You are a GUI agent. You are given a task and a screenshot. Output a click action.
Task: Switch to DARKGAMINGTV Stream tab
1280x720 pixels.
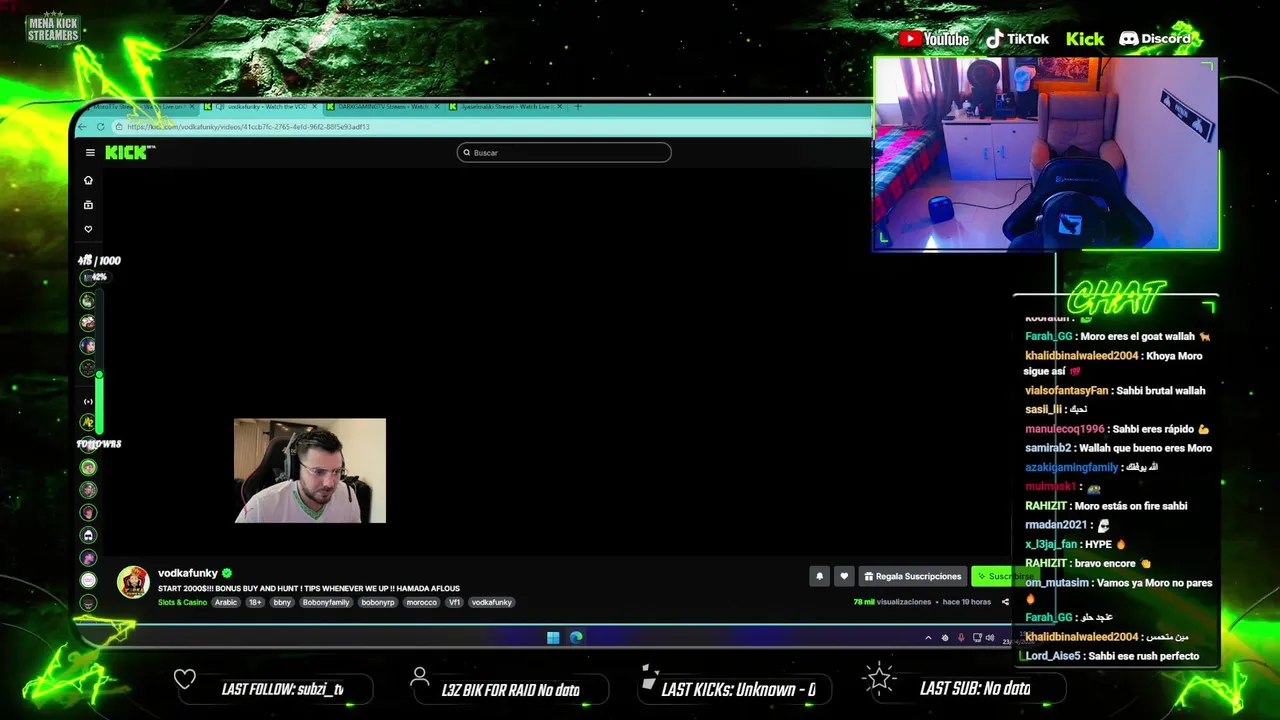pos(385,106)
